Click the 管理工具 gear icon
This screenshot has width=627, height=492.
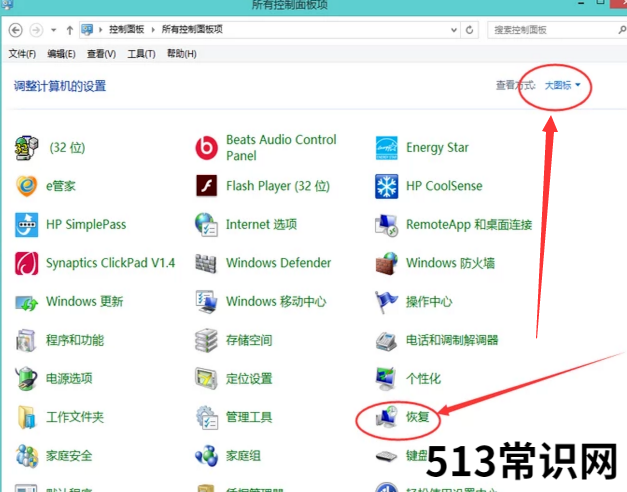point(206,417)
